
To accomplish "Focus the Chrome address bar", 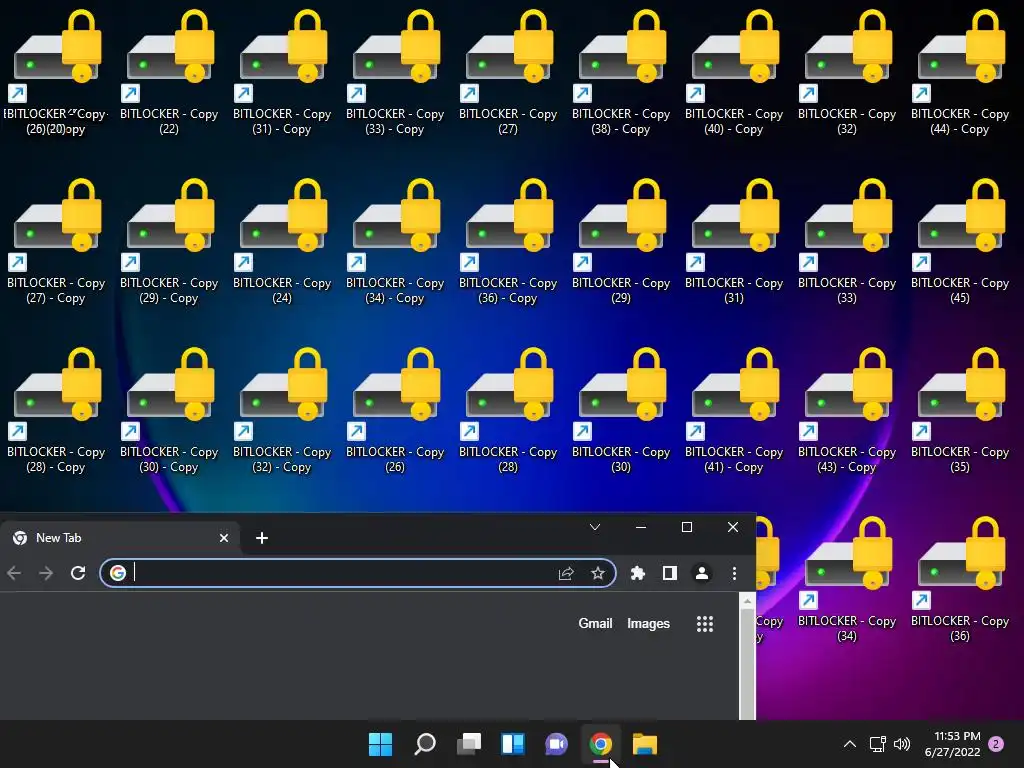I will (358, 573).
